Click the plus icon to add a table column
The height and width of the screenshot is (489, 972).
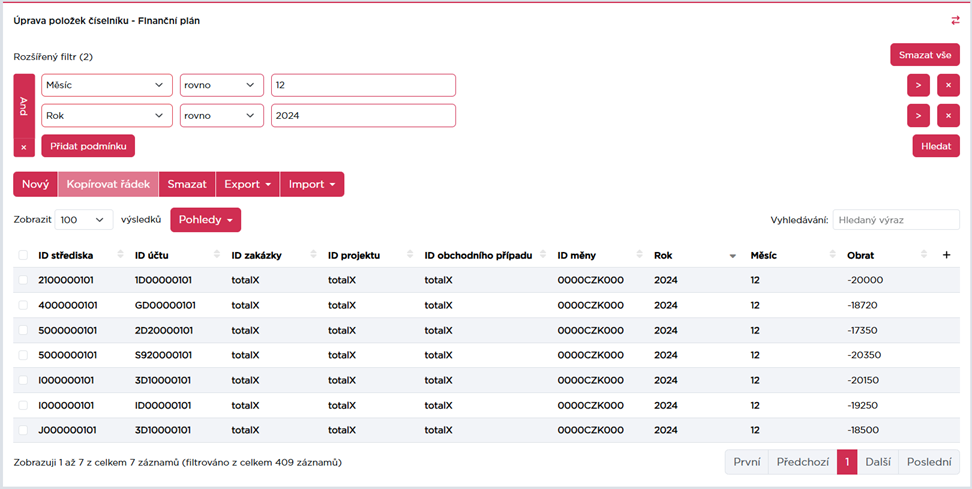coord(946,255)
